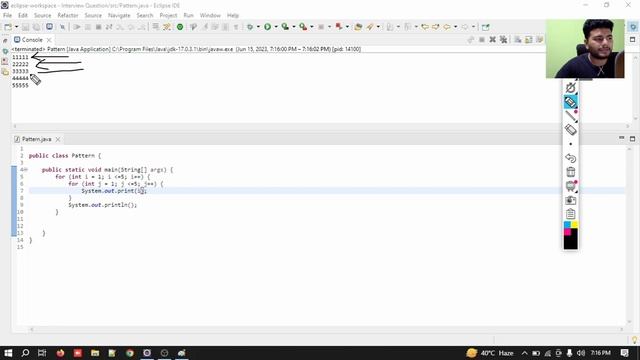Open the Edit menu

click(23, 15)
